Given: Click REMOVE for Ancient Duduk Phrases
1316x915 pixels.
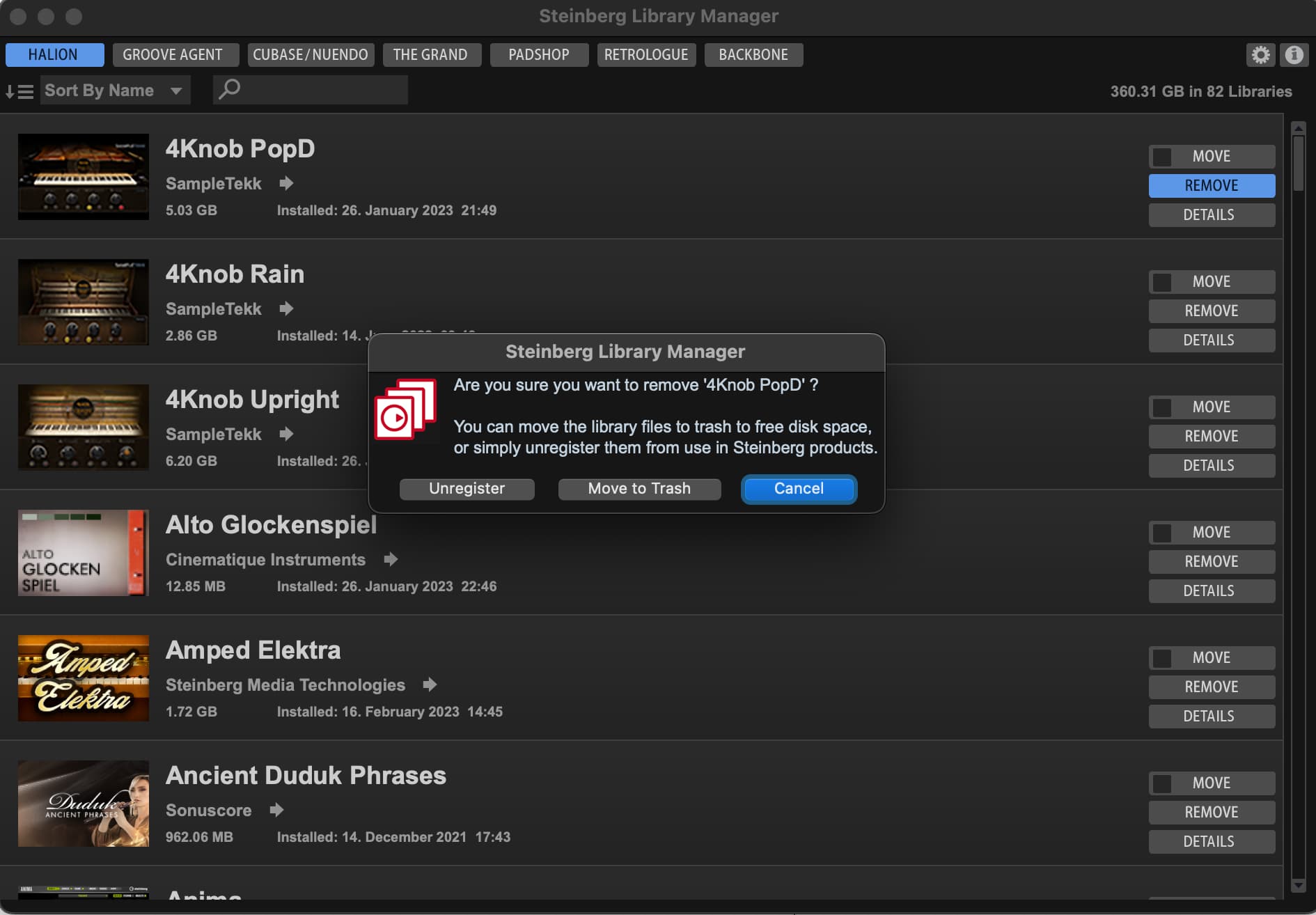Looking at the screenshot, I should coord(1212,813).
